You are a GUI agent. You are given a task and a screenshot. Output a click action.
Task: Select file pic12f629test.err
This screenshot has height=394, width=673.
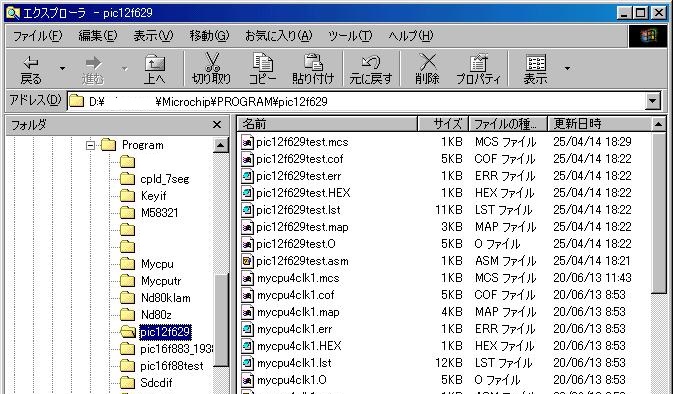click(299, 176)
